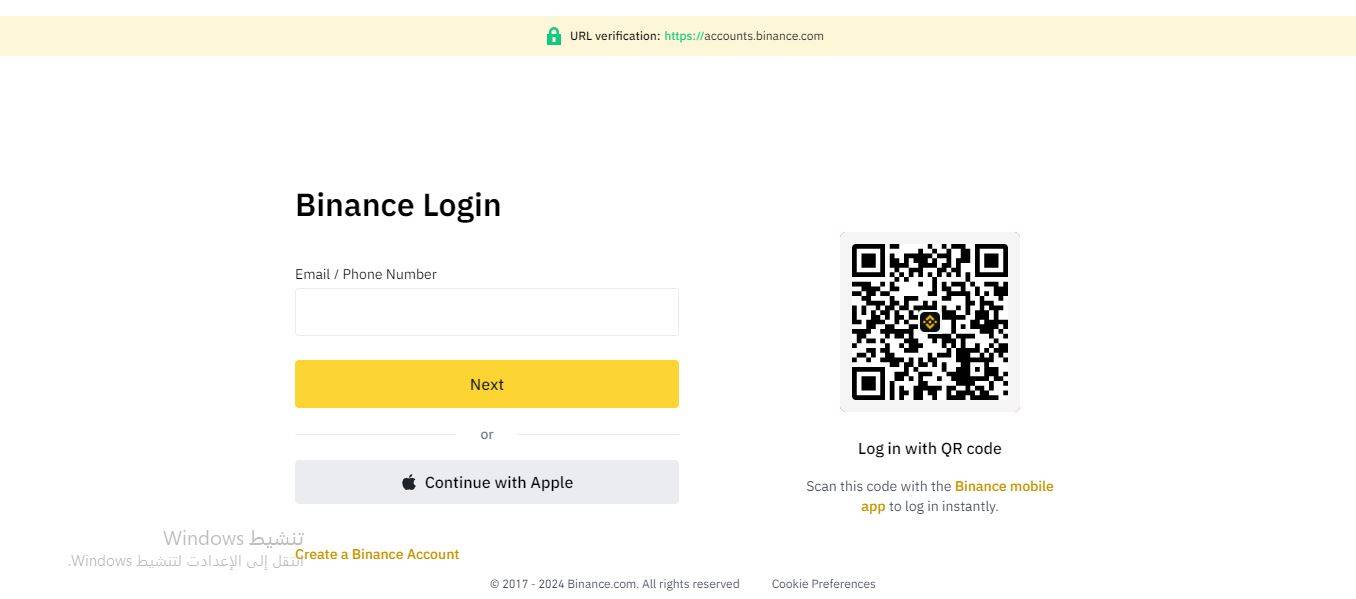Open Cookie Preferences in the footer
The image size is (1356, 599).
tap(823, 584)
